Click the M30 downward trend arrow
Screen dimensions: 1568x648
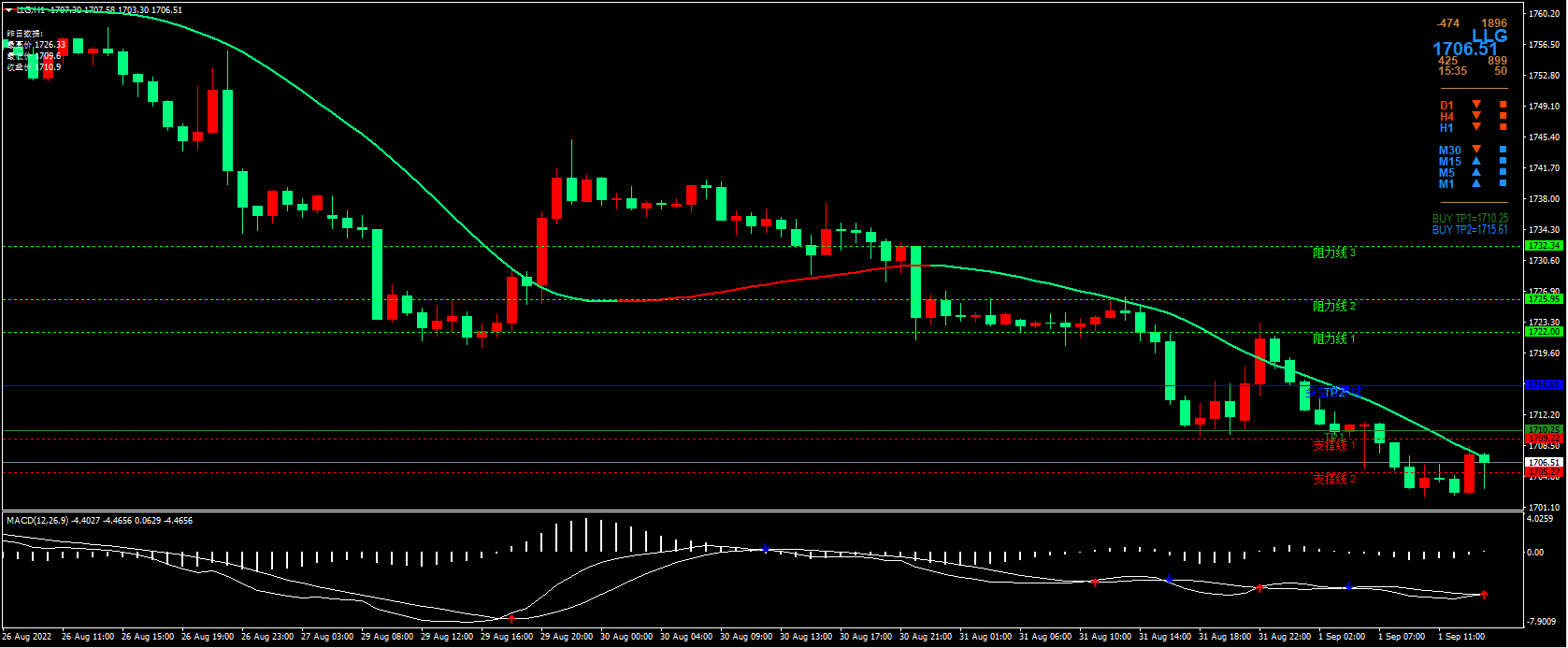coord(1476,150)
